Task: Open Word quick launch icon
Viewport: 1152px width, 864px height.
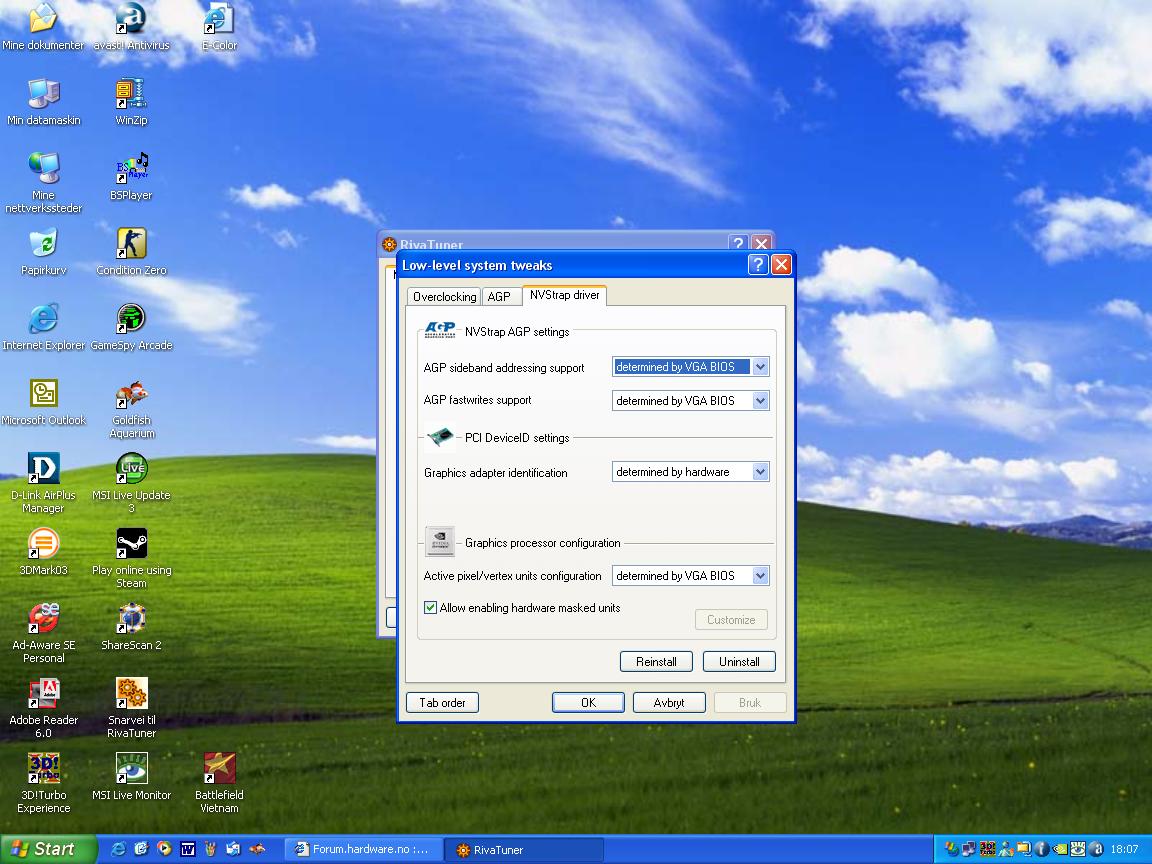Action: click(187, 849)
